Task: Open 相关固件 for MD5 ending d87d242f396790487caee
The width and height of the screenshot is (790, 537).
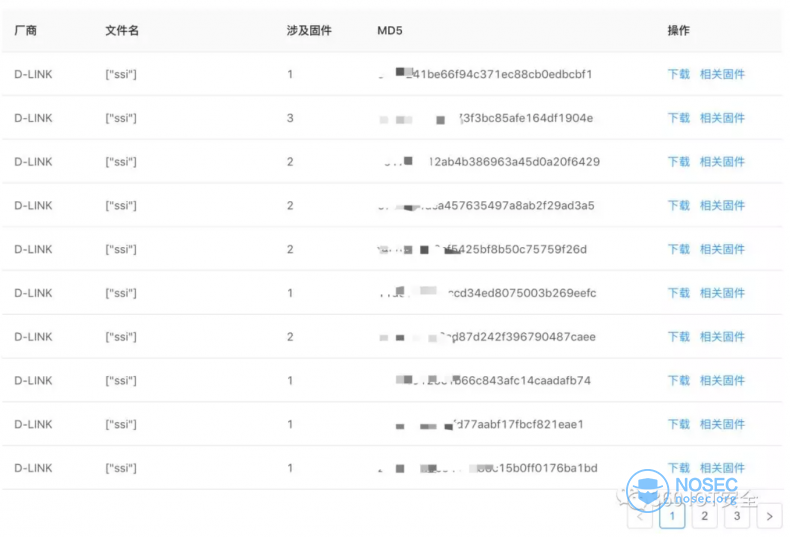Action: click(722, 337)
